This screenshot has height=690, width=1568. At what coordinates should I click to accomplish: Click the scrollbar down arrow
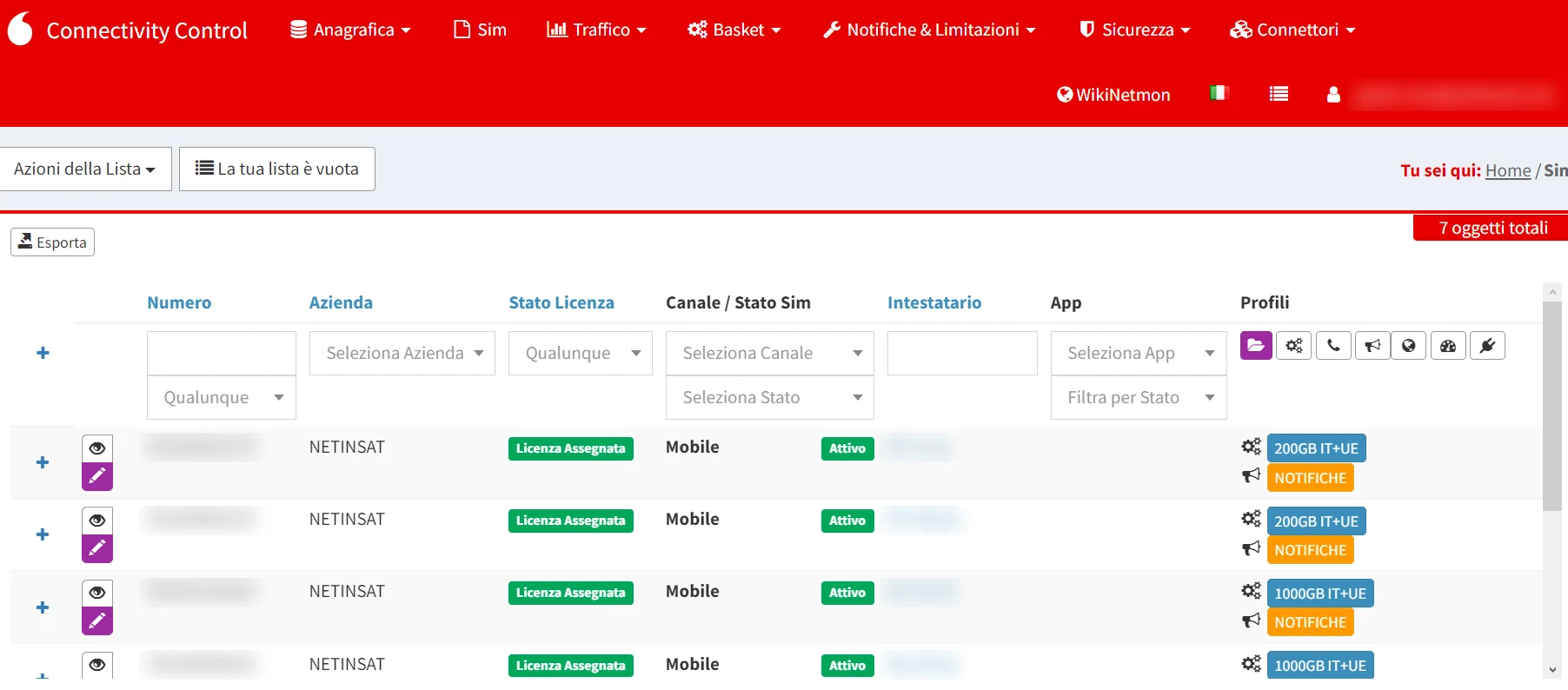coord(1552,670)
